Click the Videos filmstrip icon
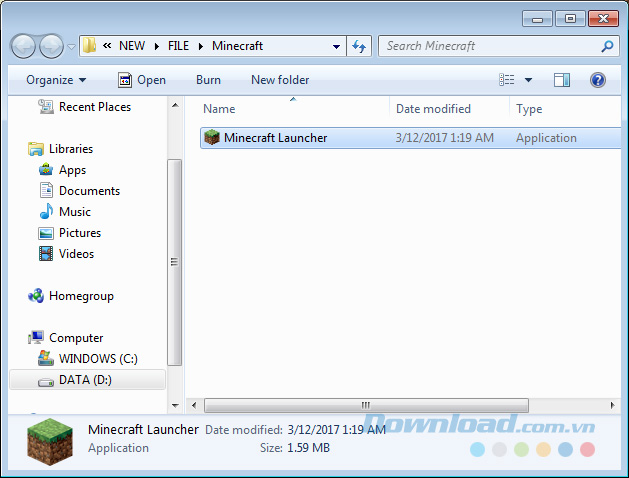 [x=46, y=254]
